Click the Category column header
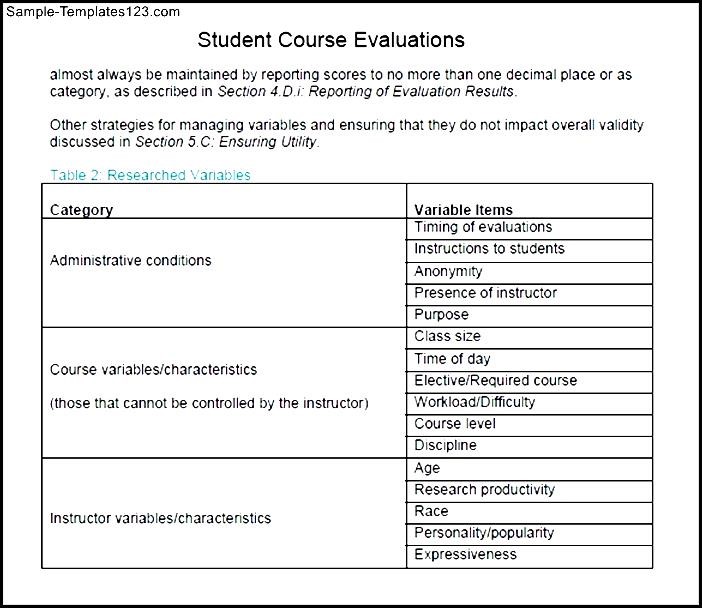The image size is (702, 608). 81,210
